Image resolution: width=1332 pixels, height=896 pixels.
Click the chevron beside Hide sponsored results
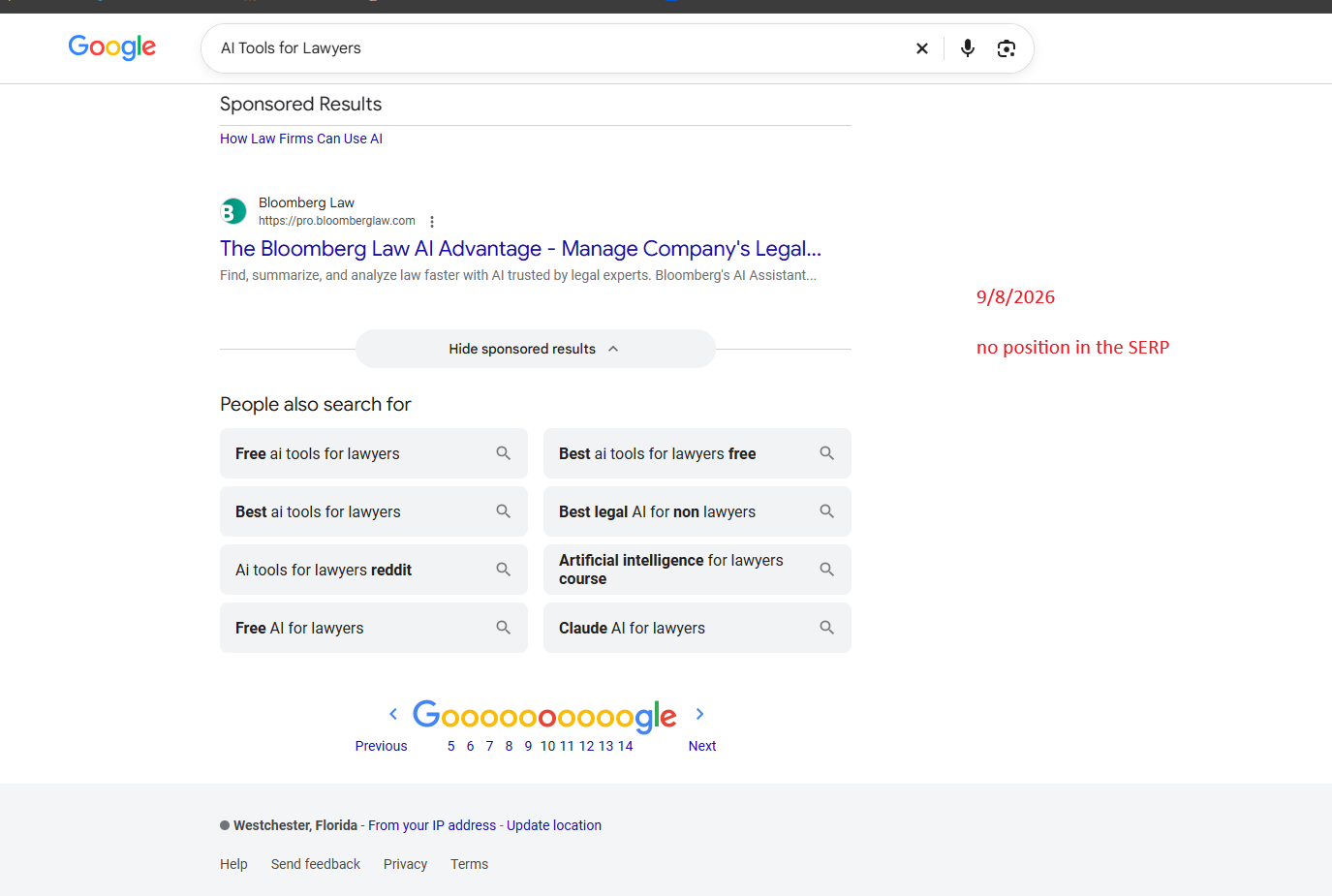[x=613, y=349]
